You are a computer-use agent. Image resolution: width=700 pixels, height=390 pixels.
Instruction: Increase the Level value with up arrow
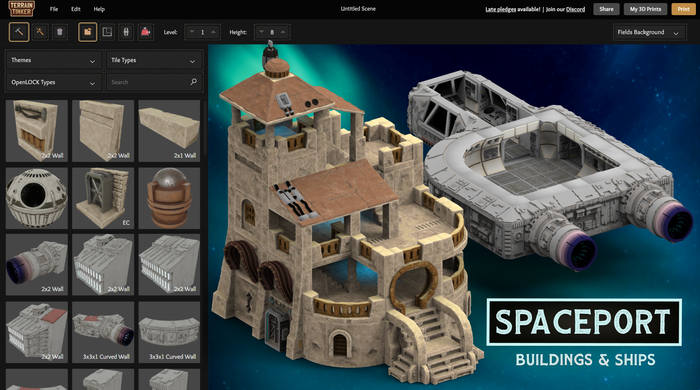(213, 32)
